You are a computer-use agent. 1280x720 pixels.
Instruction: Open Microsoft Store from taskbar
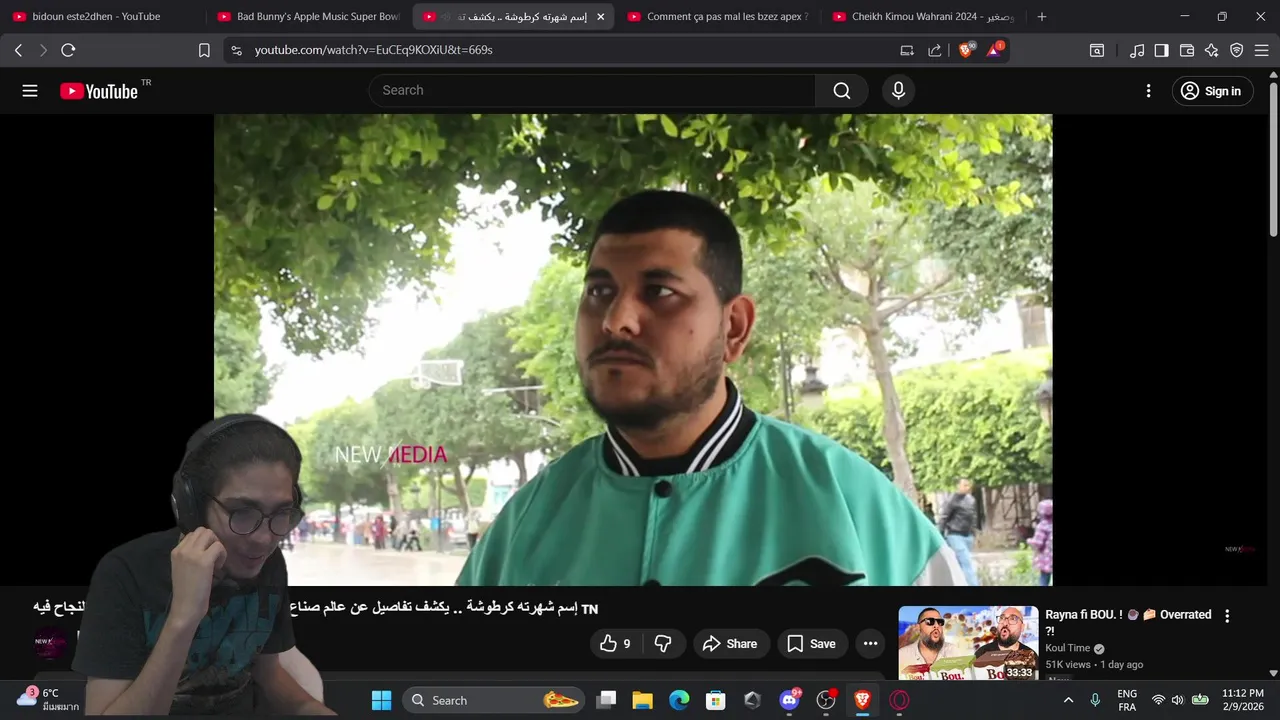715,700
